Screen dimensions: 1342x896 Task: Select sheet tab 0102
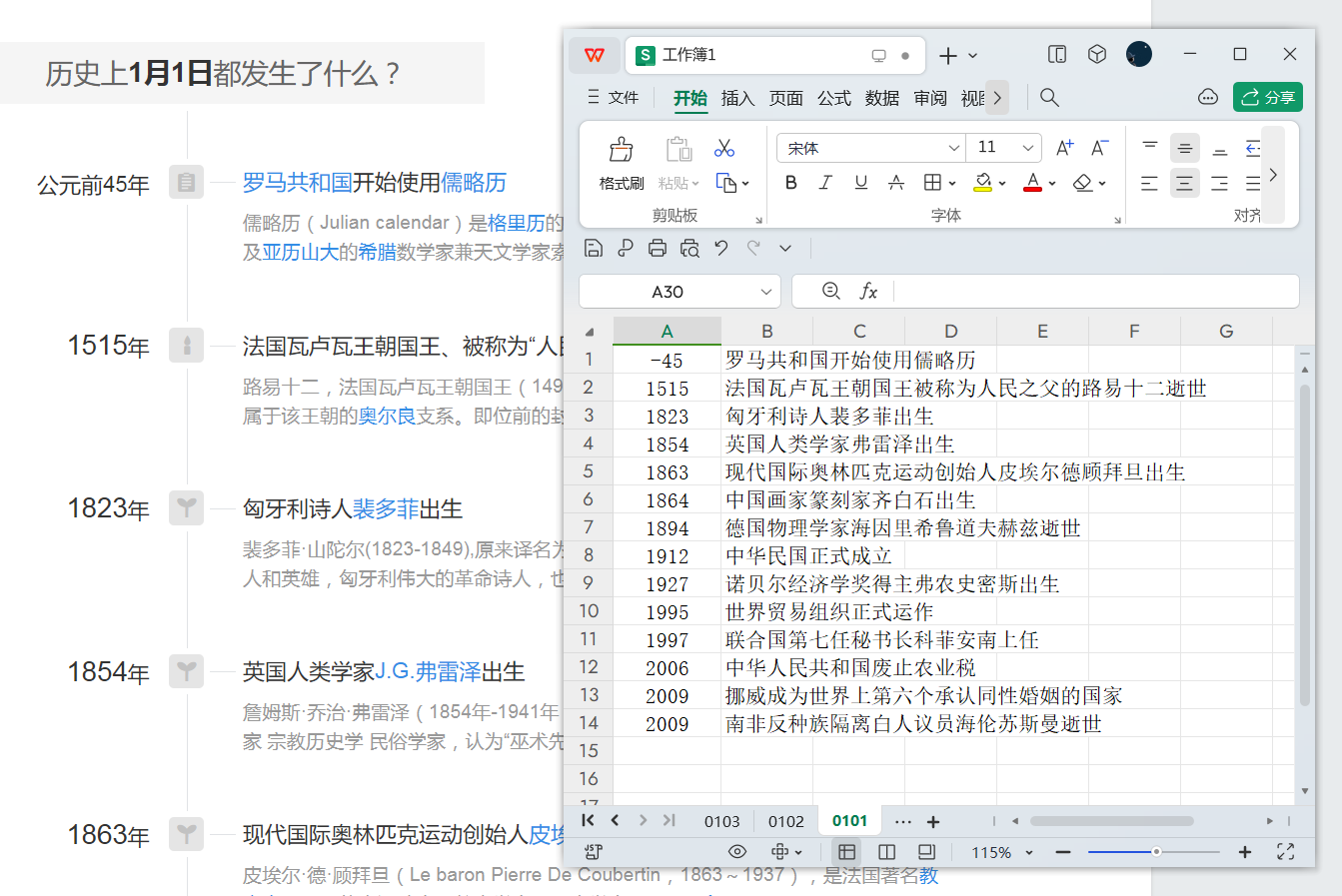point(786,821)
